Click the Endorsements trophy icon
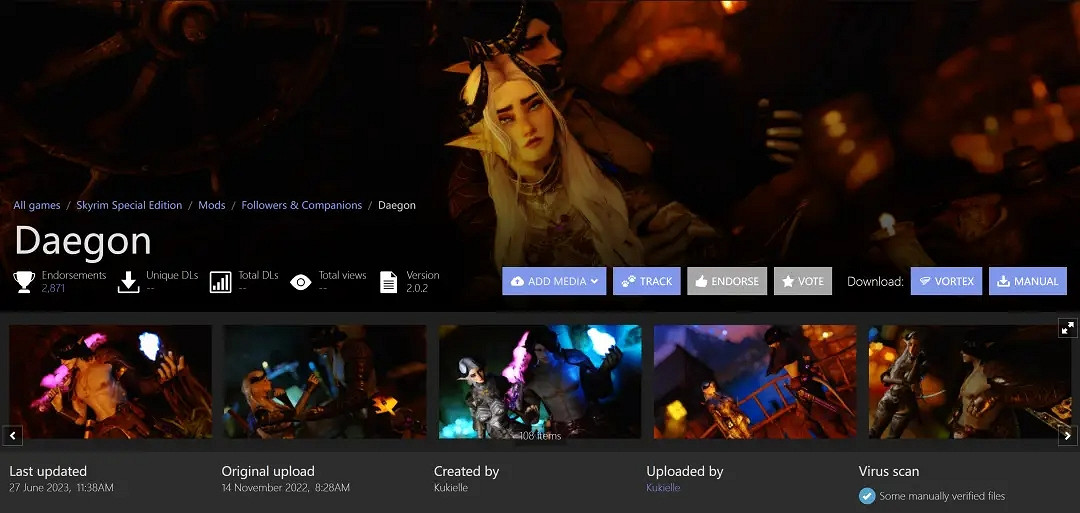 tap(24, 282)
